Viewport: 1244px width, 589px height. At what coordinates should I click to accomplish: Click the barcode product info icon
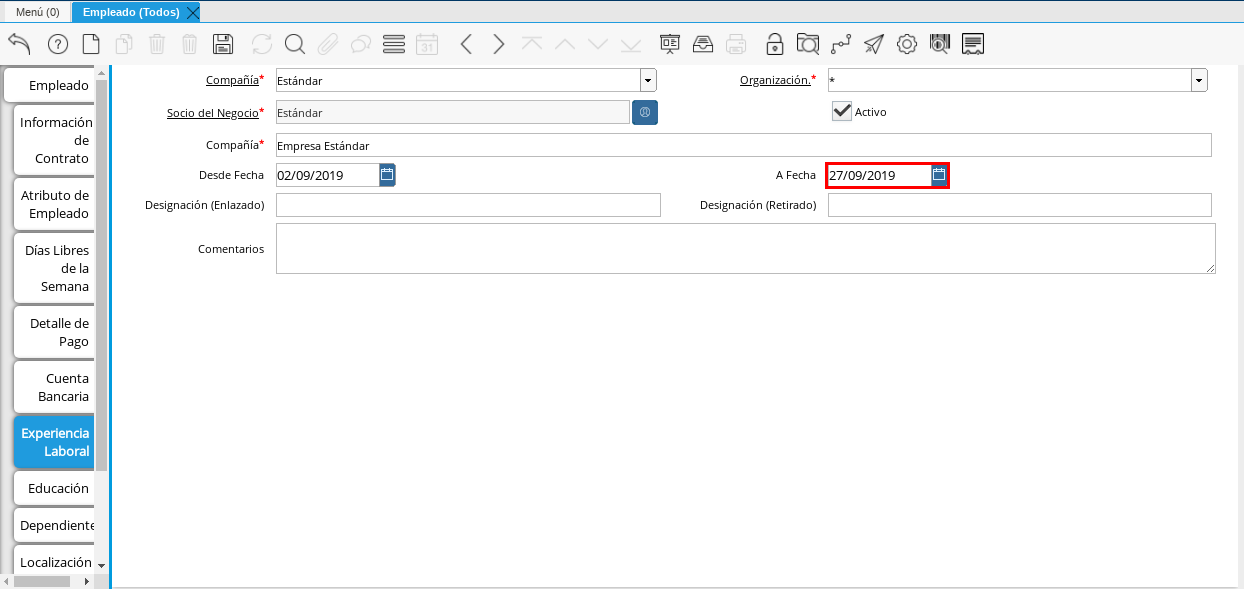point(939,44)
